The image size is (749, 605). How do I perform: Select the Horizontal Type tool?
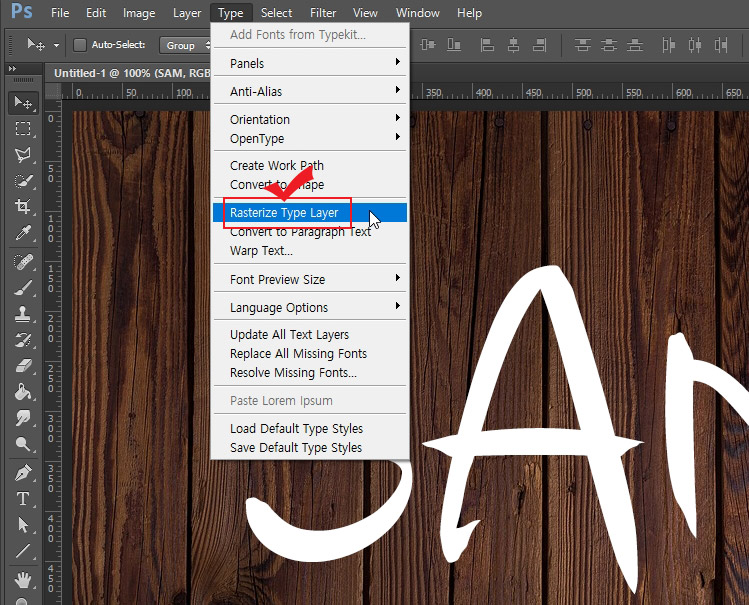[x=23, y=499]
